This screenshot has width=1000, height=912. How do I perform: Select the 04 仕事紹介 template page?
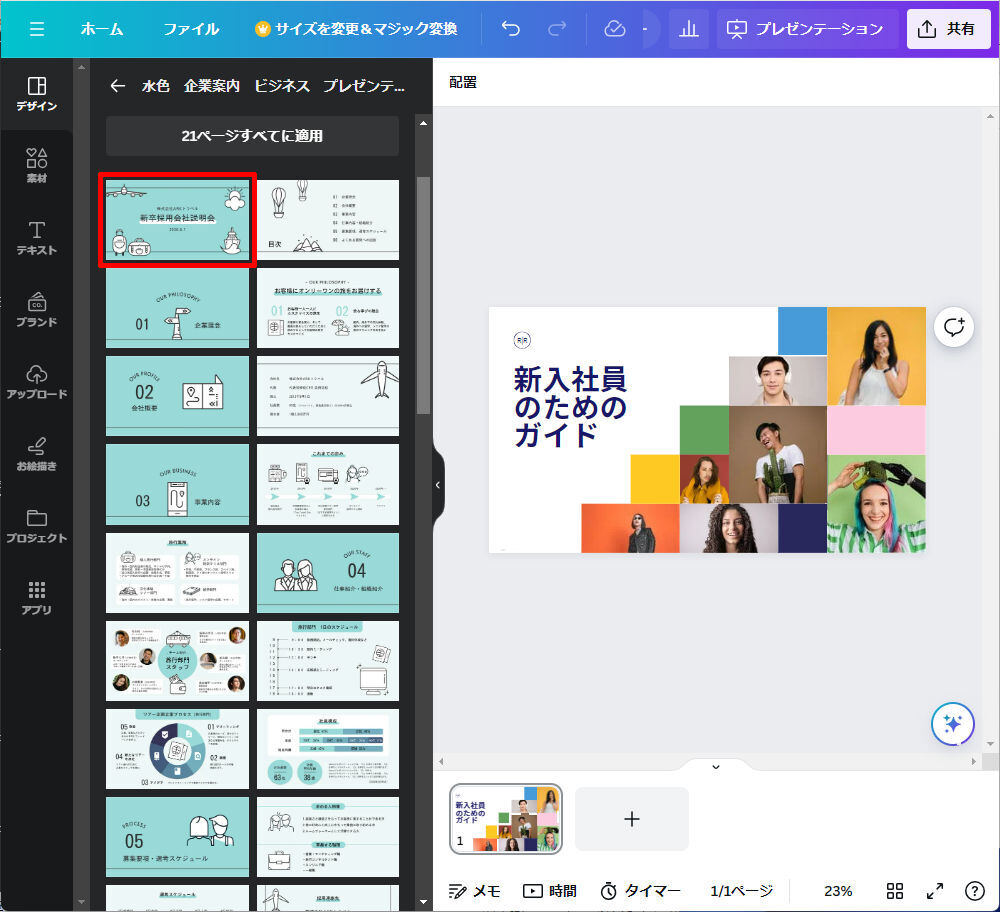[x=328, y=573]
